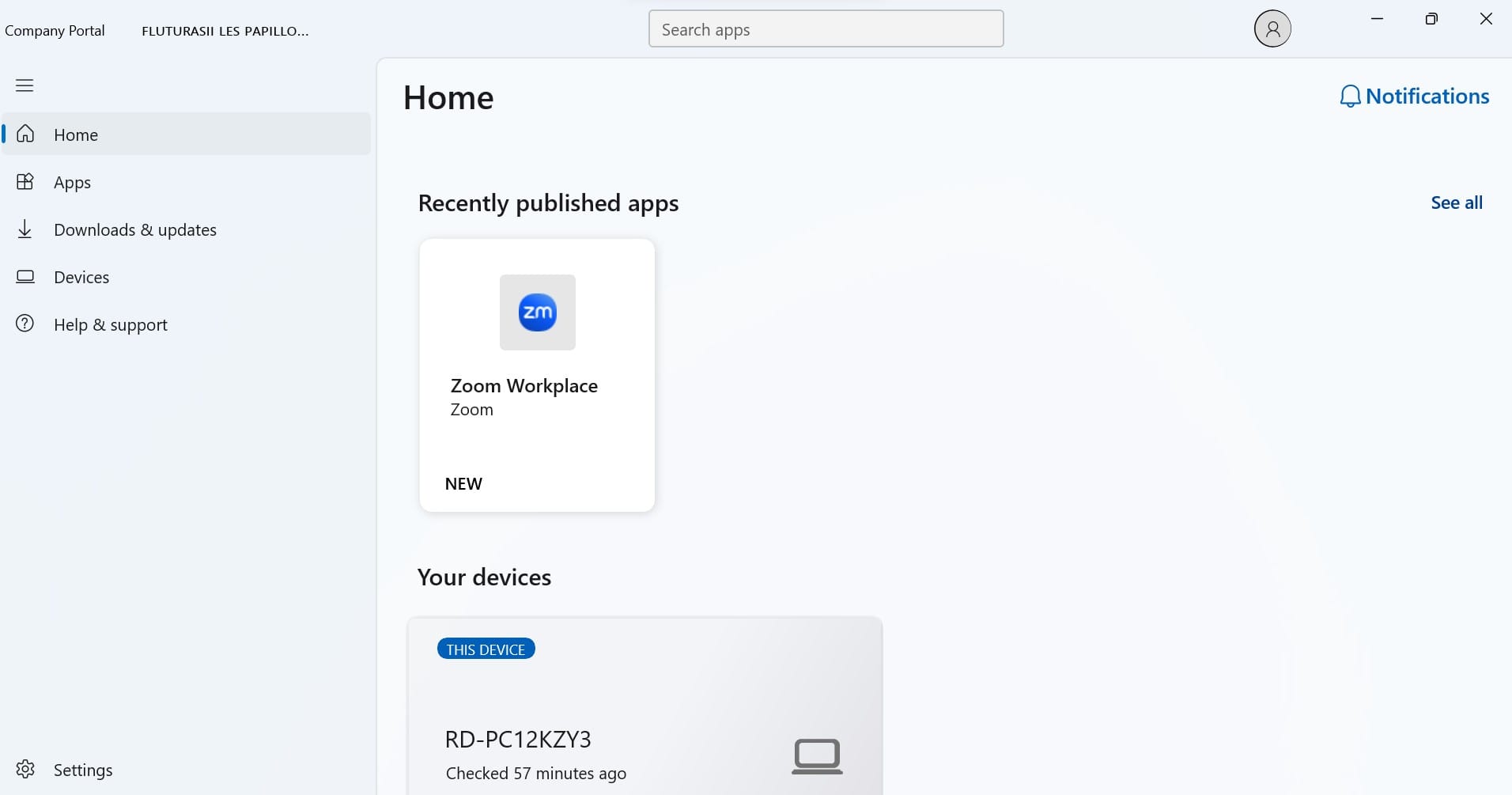Open Settings at bottom of sidebar
The height and width of the screenshot is (795, 1512).
coord(187,770)
